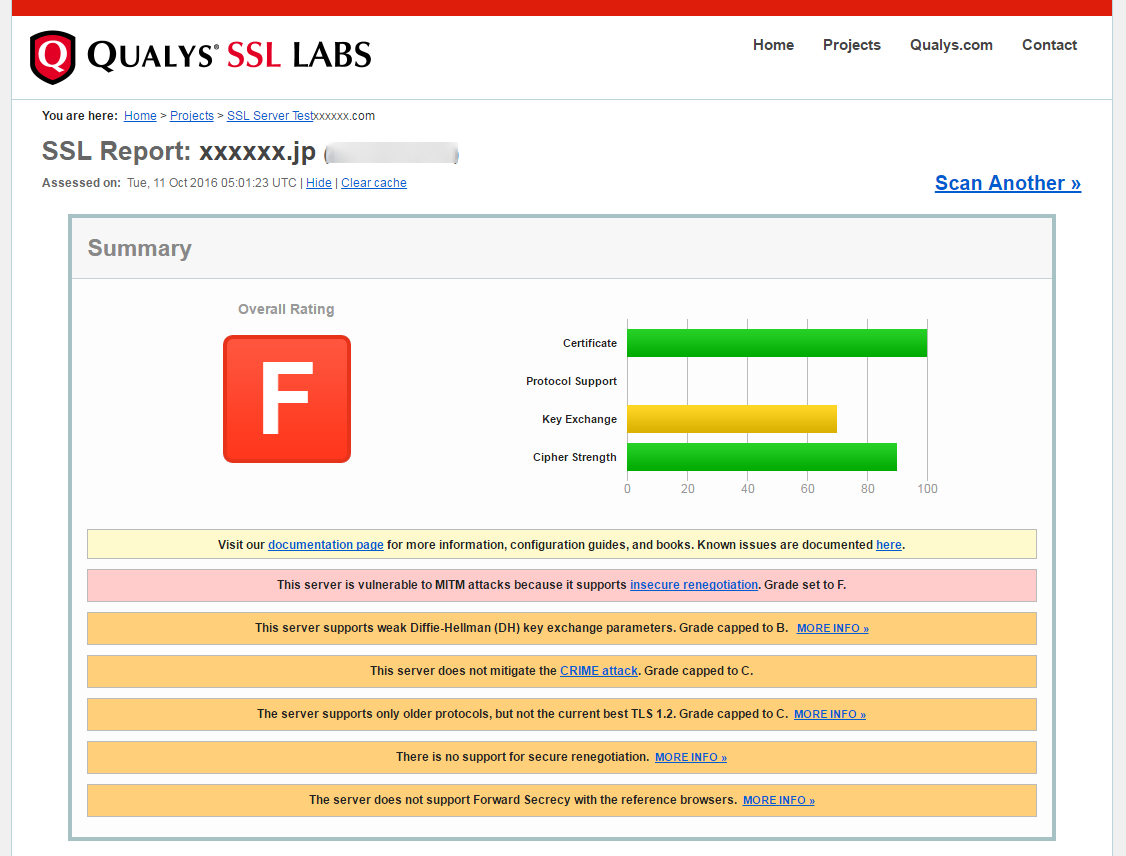Click the 'Protocol Support' chart label
The image size is (1126, 856).
(x=571, y=381)
